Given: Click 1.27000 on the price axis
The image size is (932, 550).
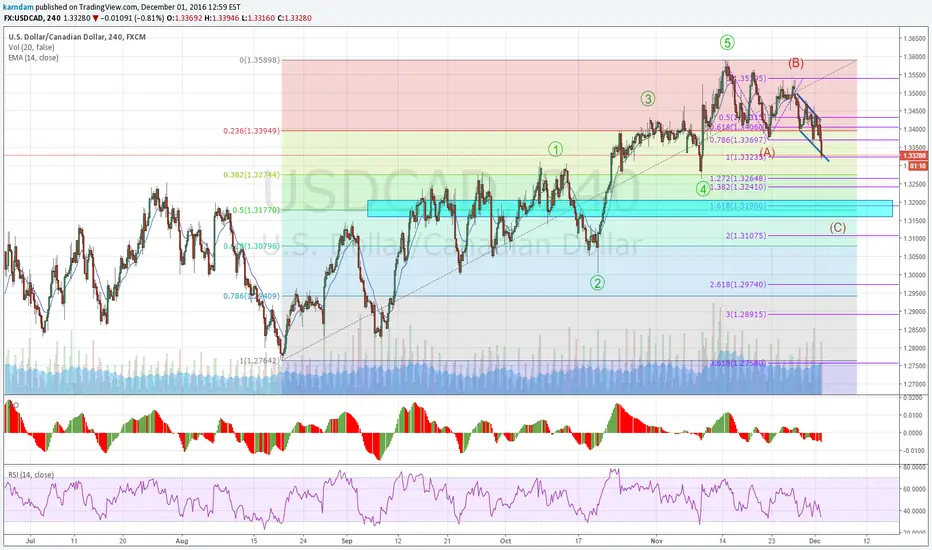Looking at the screenshot, I should point(914,384).
